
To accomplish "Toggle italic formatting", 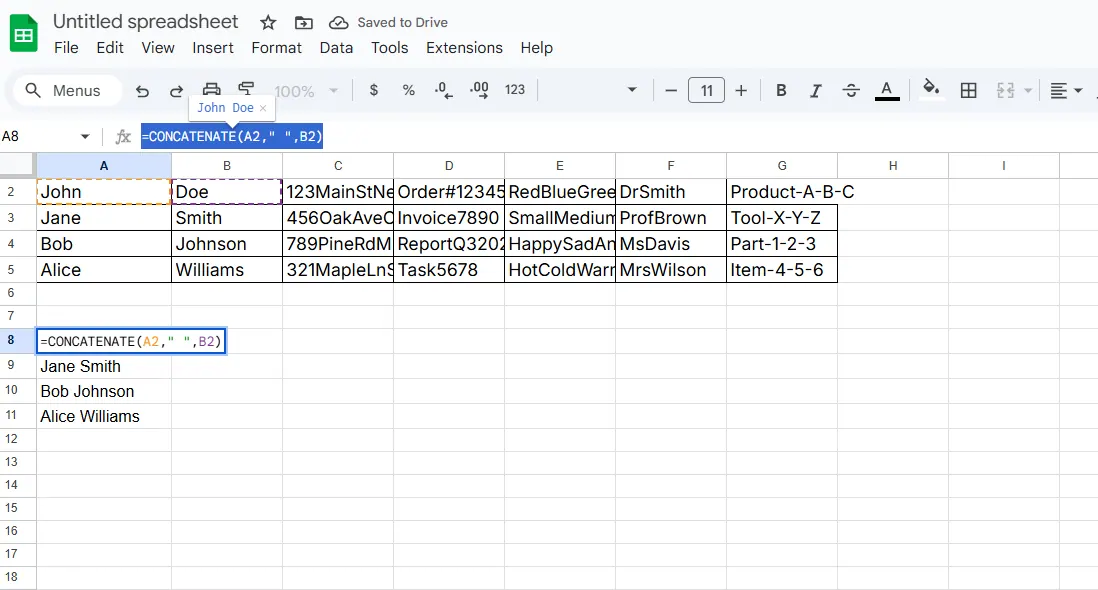I will point(815,91).
